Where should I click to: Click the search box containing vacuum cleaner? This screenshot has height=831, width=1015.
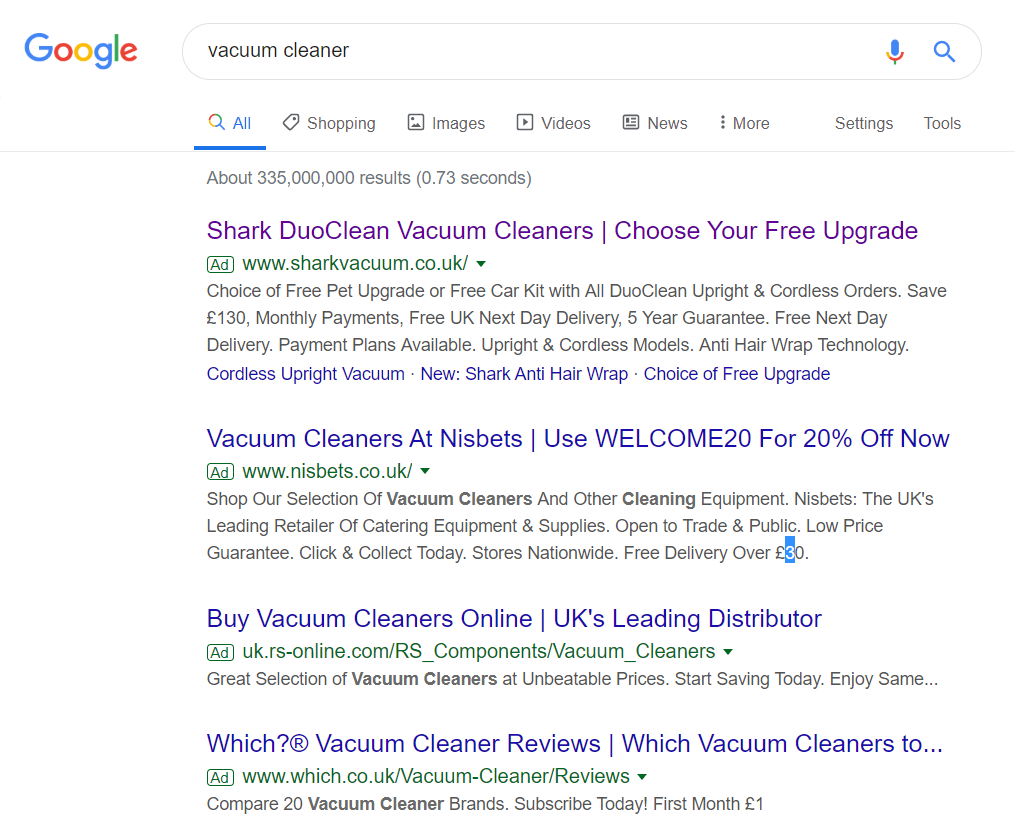[582, 51]
